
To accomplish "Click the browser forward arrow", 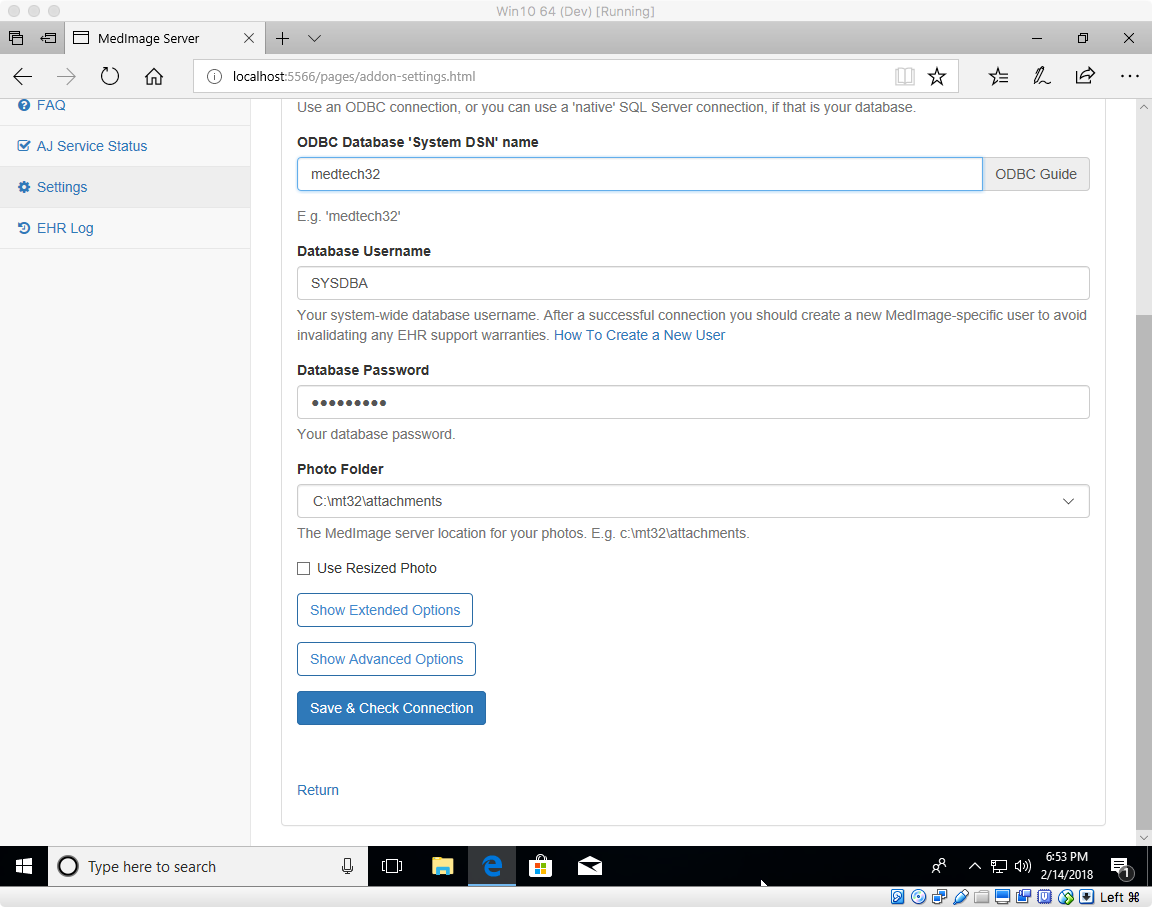I will click(66, 76).
